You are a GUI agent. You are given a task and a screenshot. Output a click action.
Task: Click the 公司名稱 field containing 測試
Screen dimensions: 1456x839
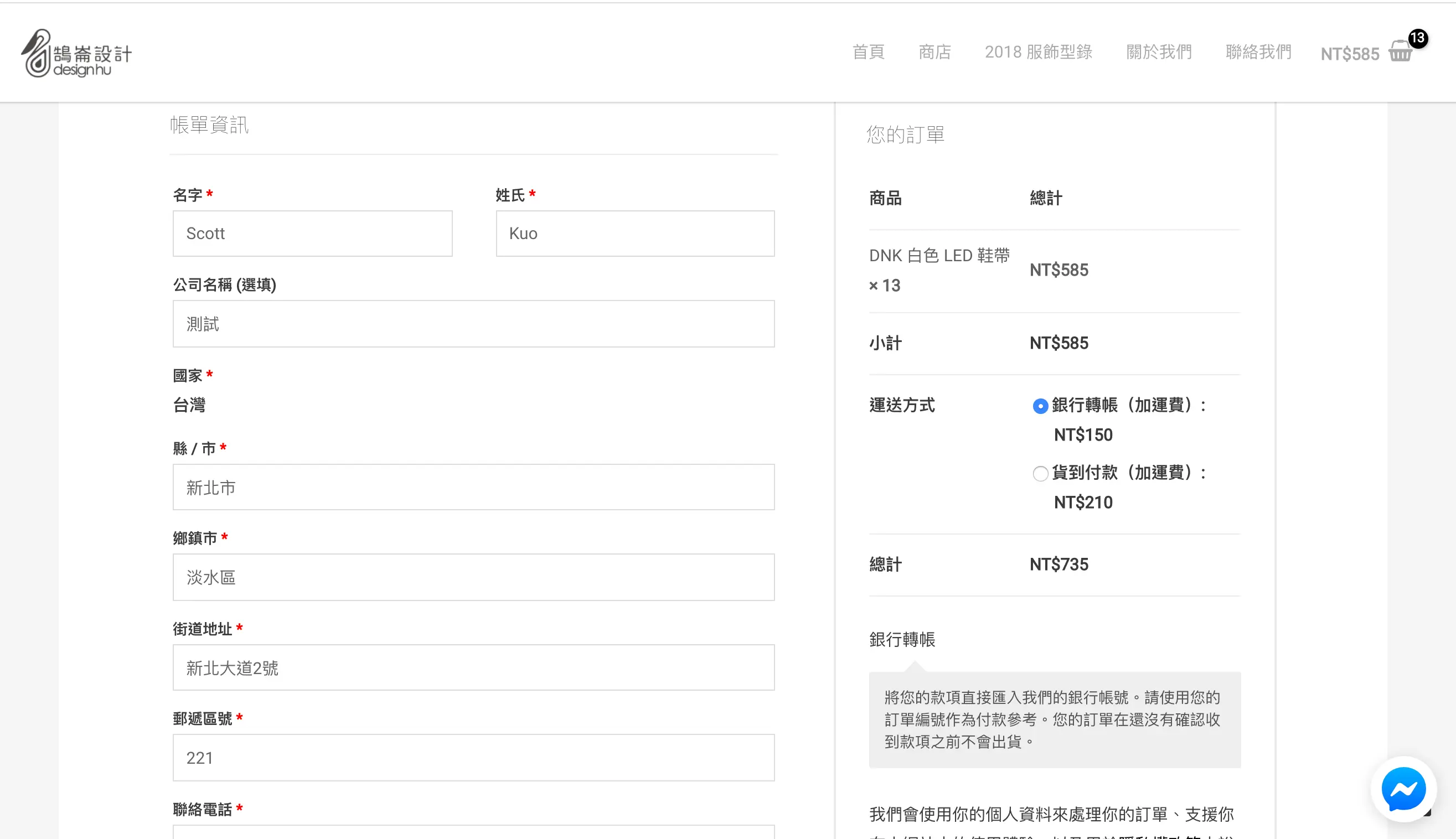(x=474, y=324)
